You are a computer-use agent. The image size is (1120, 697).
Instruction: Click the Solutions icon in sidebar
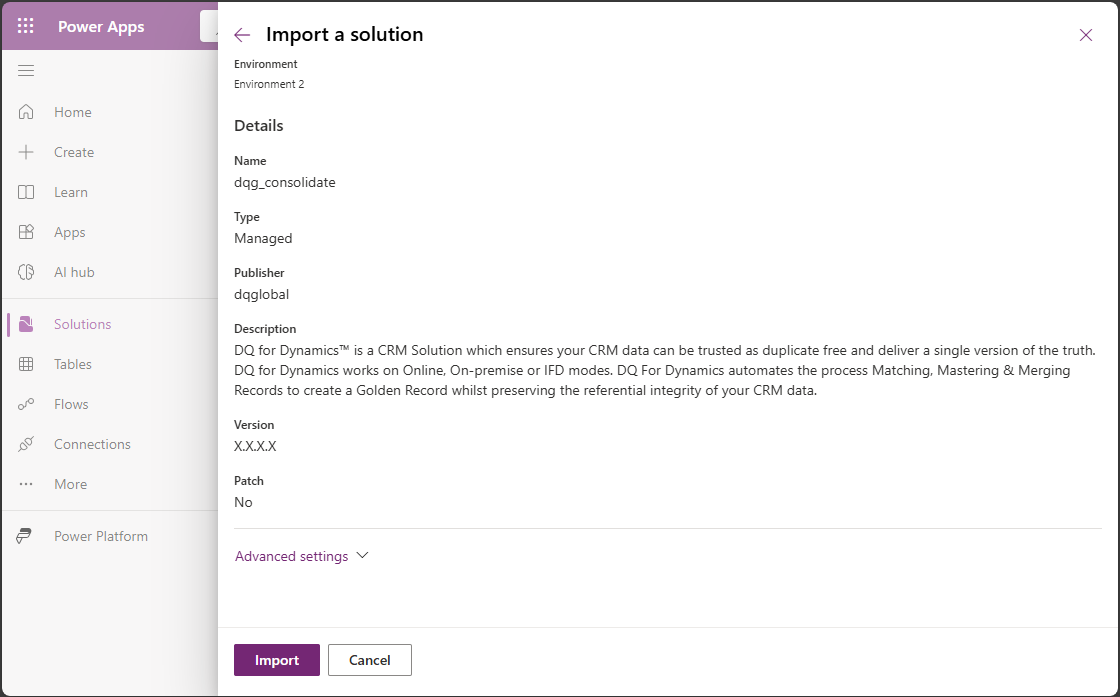26,324
